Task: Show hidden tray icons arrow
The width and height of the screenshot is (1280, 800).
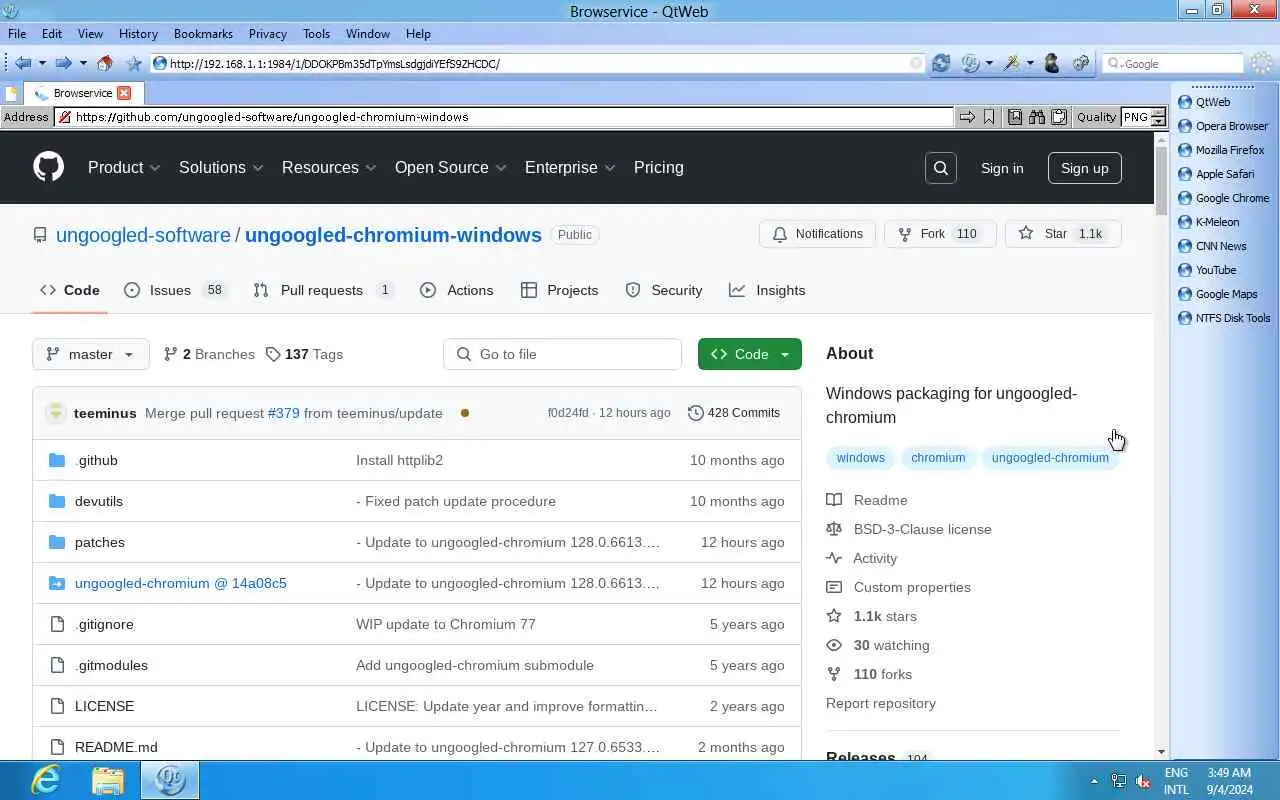Action: click(1094, 781)
